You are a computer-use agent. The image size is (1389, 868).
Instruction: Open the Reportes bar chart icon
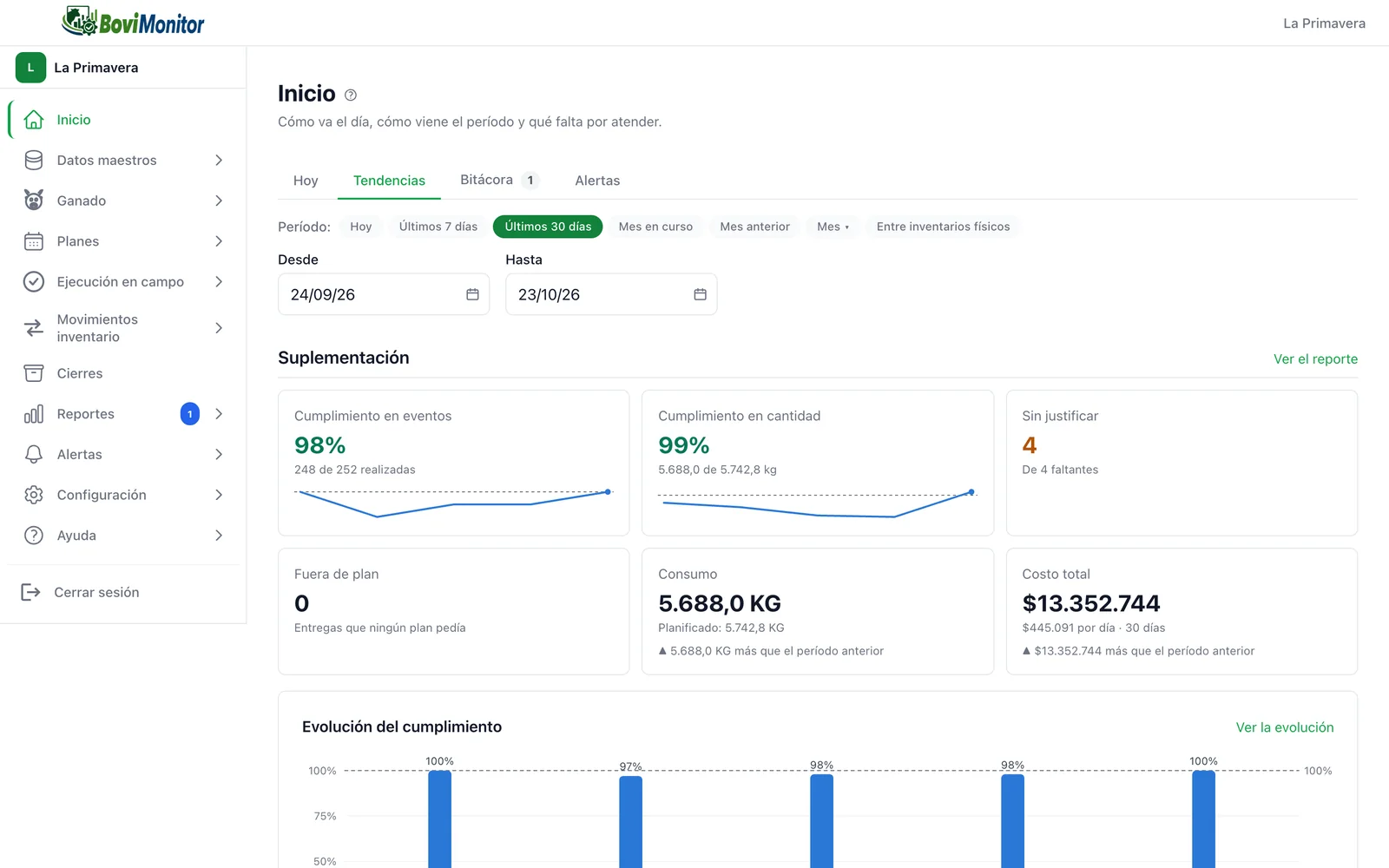34,414
